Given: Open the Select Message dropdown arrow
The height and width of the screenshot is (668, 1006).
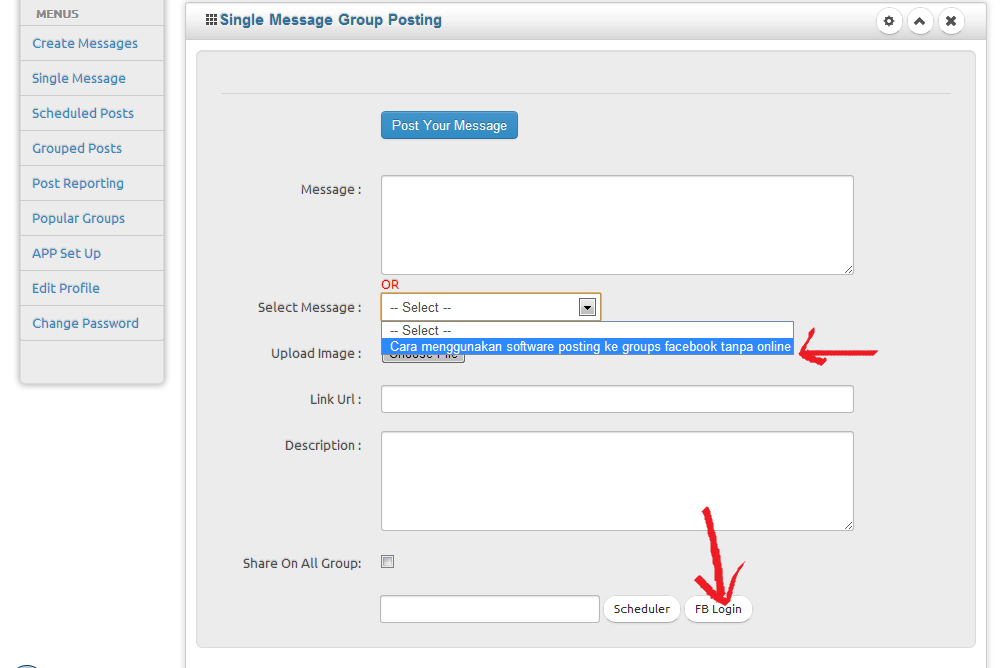Looking at the screenshot, I should (x=587, y=307).
